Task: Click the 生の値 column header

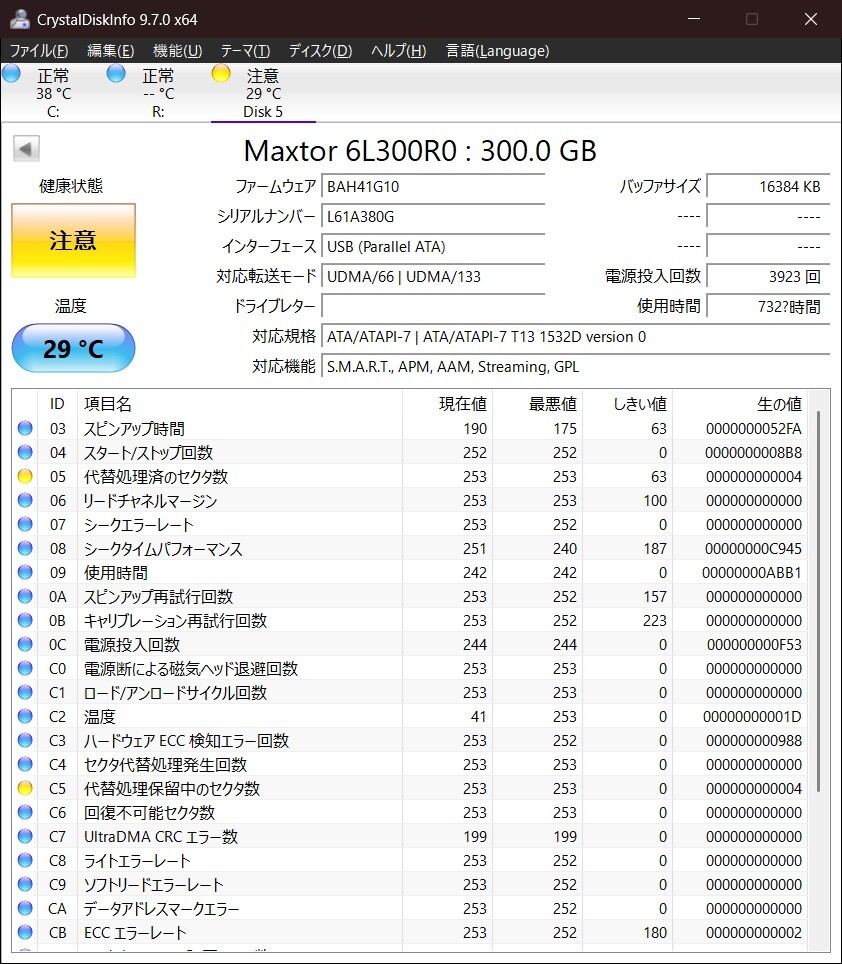Action: point(739,403)
